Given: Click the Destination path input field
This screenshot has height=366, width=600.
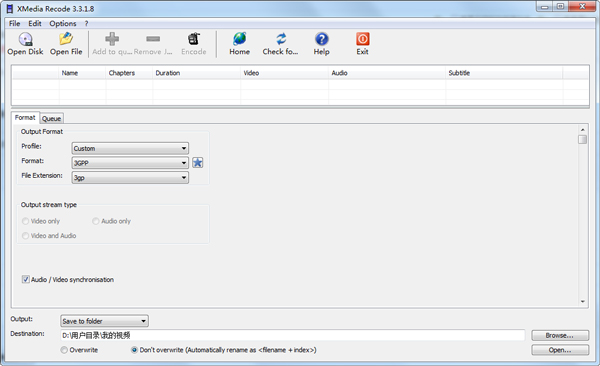Looking at the screenshot, I should (x=292, y=335).
